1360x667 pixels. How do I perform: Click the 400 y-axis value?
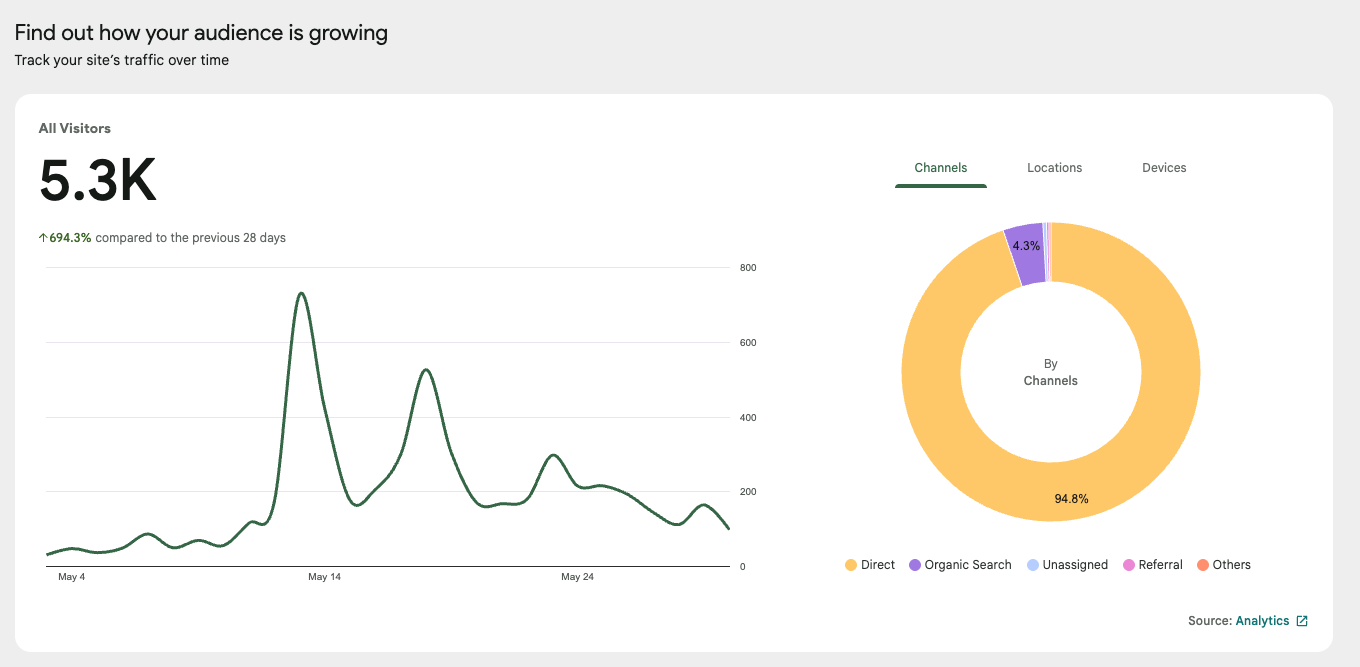pos(748,418)
